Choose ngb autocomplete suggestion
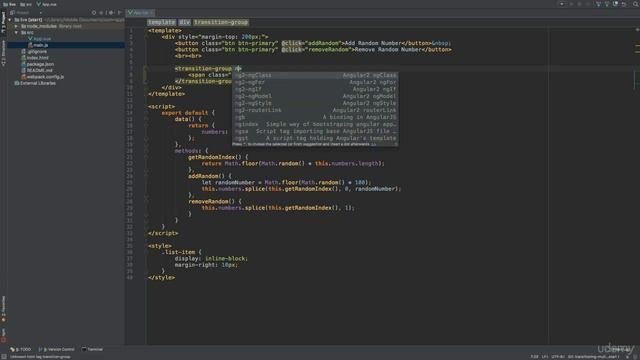This screenshot has width=640, height=360. click(315, 117)
